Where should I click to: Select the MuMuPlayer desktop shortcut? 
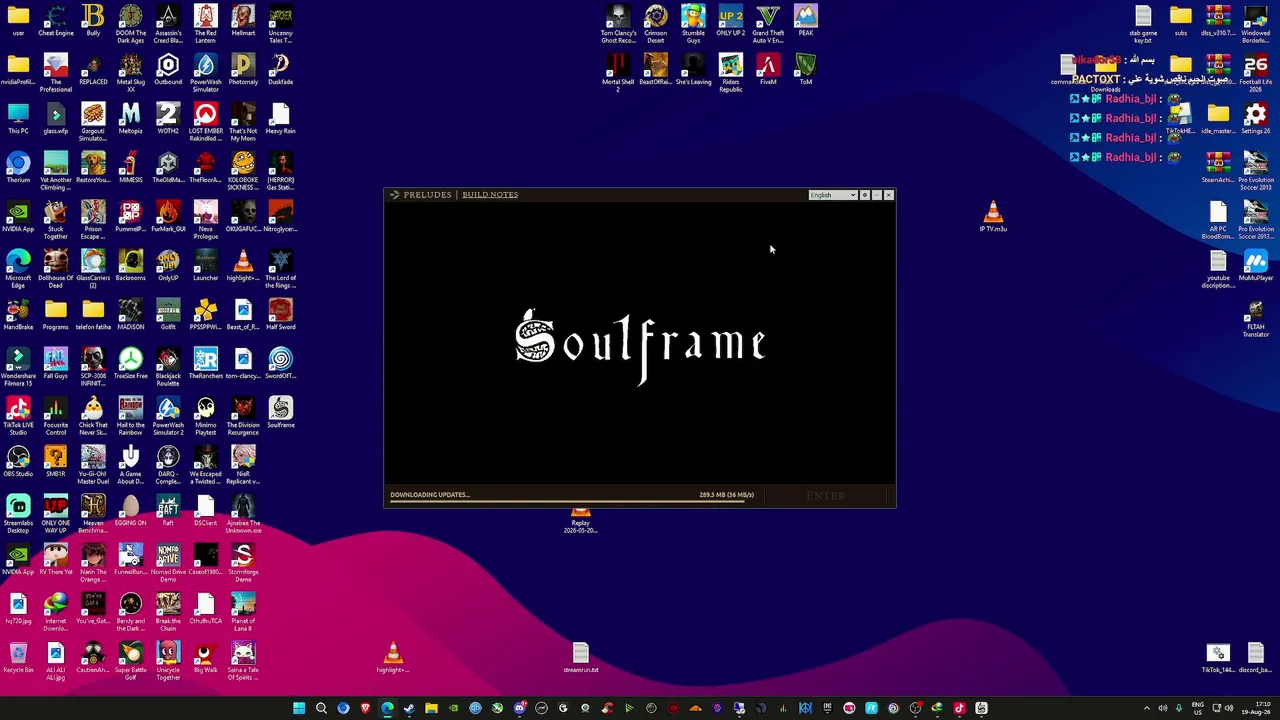point(1256,266)
